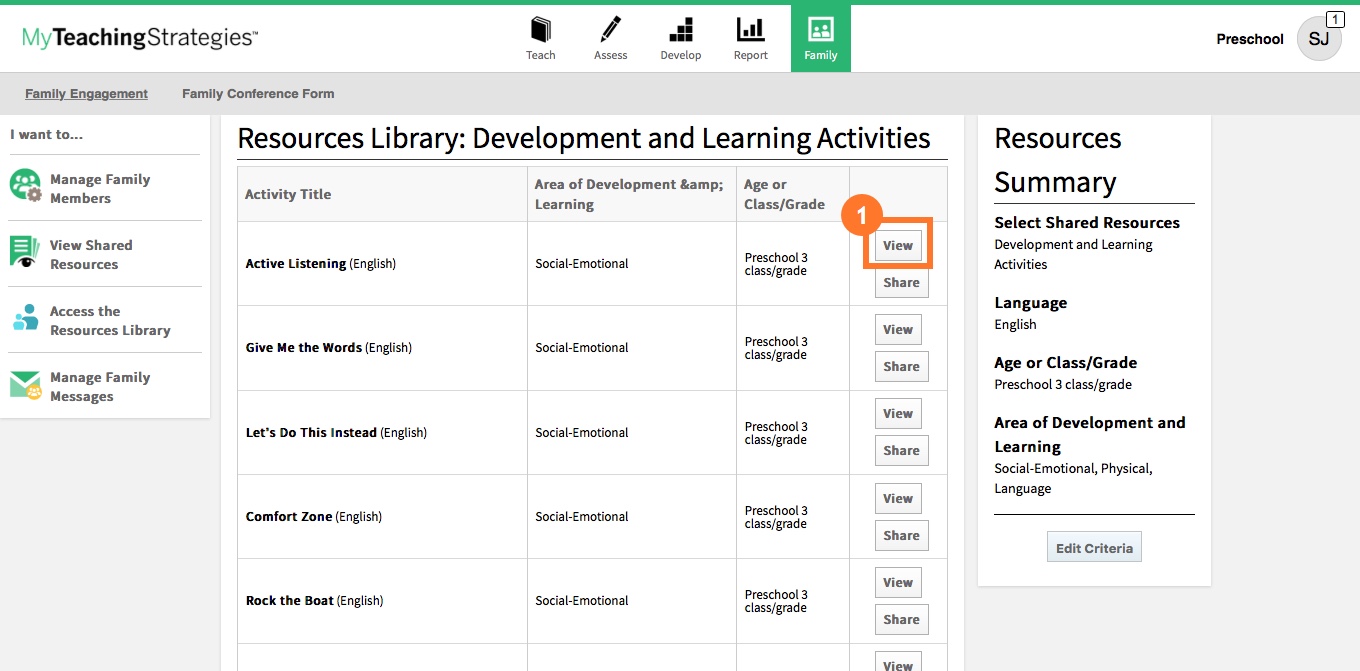Open the SJ user profile avatar

pyautogui.click(x=1319, y=39)
